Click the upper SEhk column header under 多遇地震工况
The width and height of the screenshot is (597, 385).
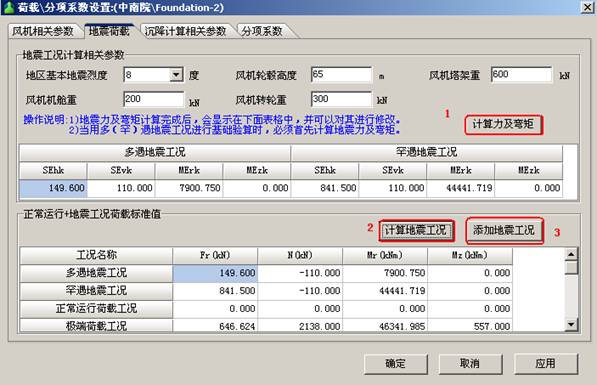tap(53, 170)
